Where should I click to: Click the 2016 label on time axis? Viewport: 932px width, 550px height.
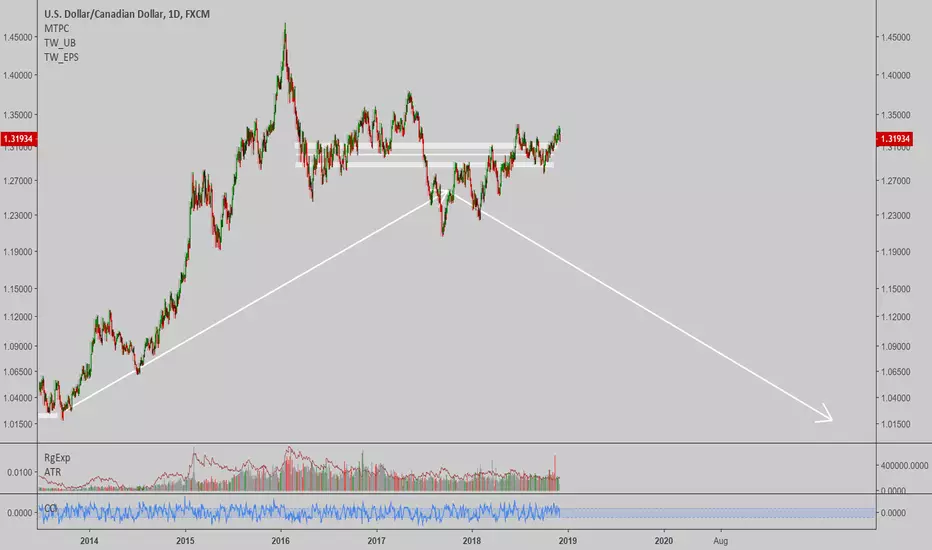pyautogui.click(x=281, y=540)
